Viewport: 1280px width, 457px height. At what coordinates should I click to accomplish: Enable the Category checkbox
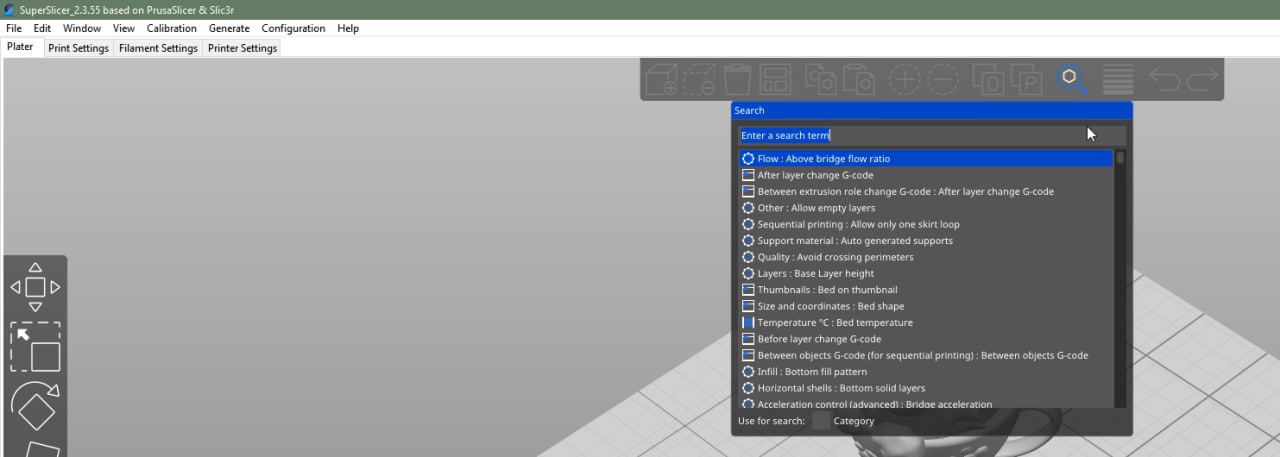pos(821,421)
